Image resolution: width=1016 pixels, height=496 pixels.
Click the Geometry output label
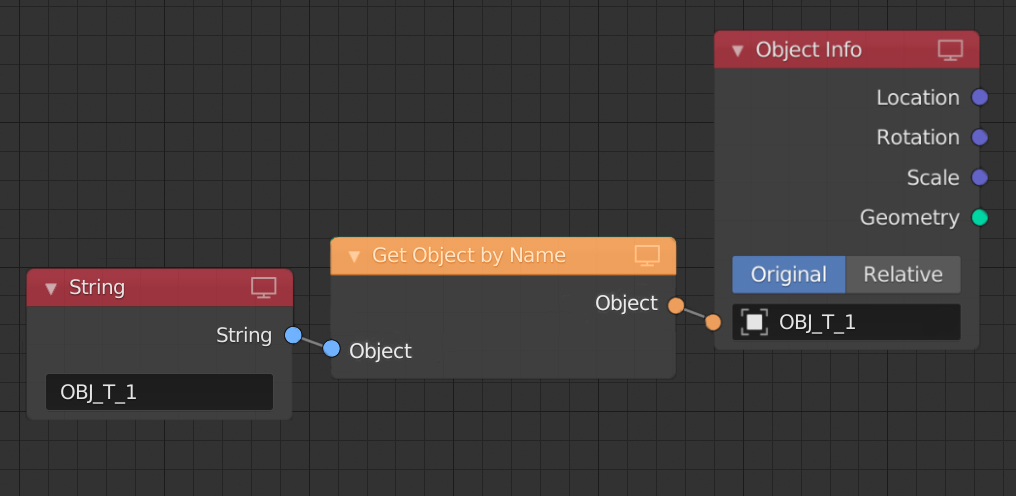pyautogui.click(x=910, y=218)
